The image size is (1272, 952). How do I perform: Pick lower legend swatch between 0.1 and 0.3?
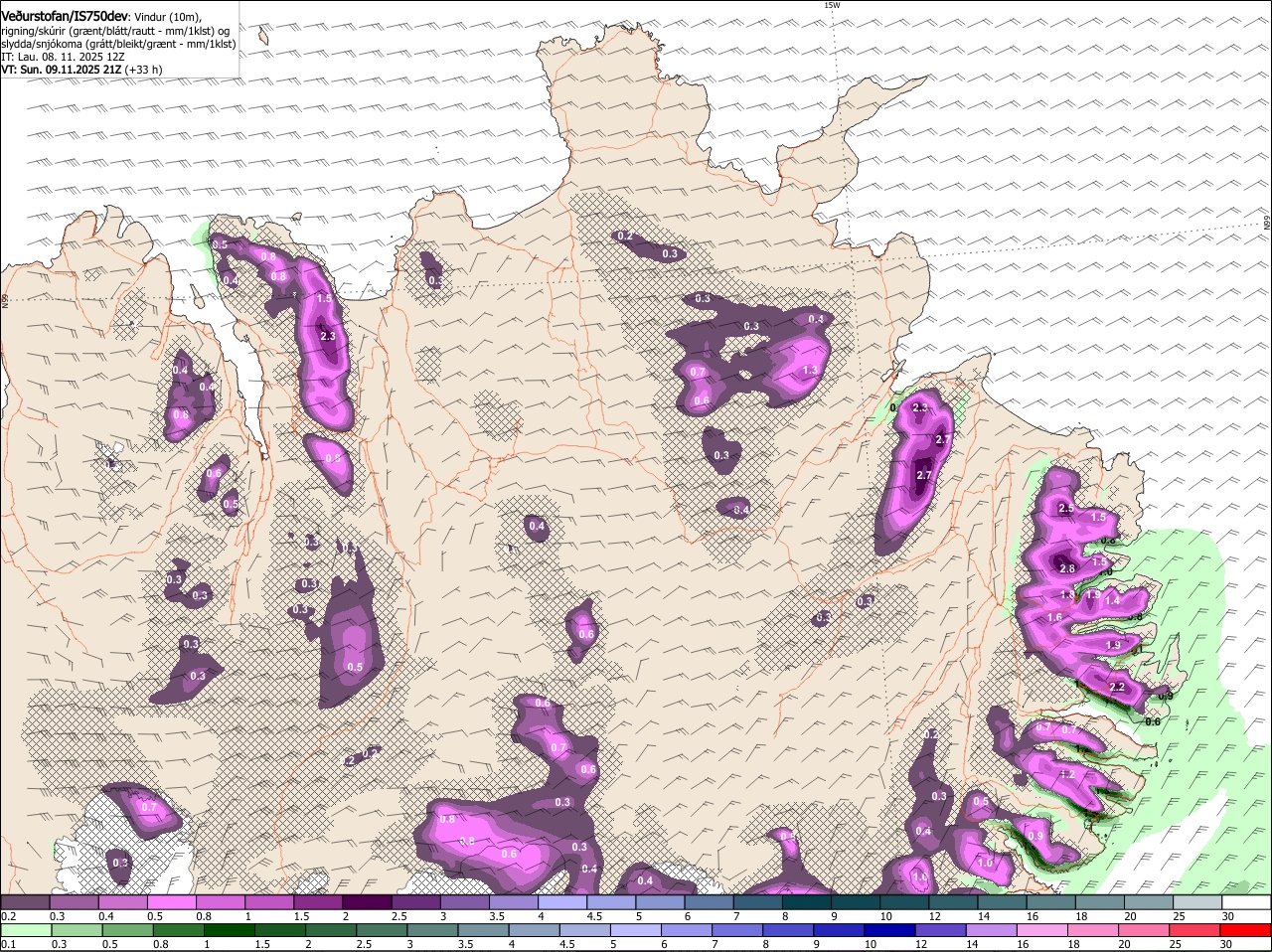26,930
